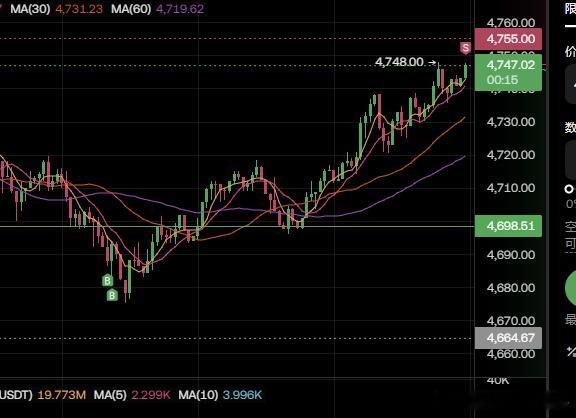Click the 4,720.00 axis price label

[x=511, y=155]
